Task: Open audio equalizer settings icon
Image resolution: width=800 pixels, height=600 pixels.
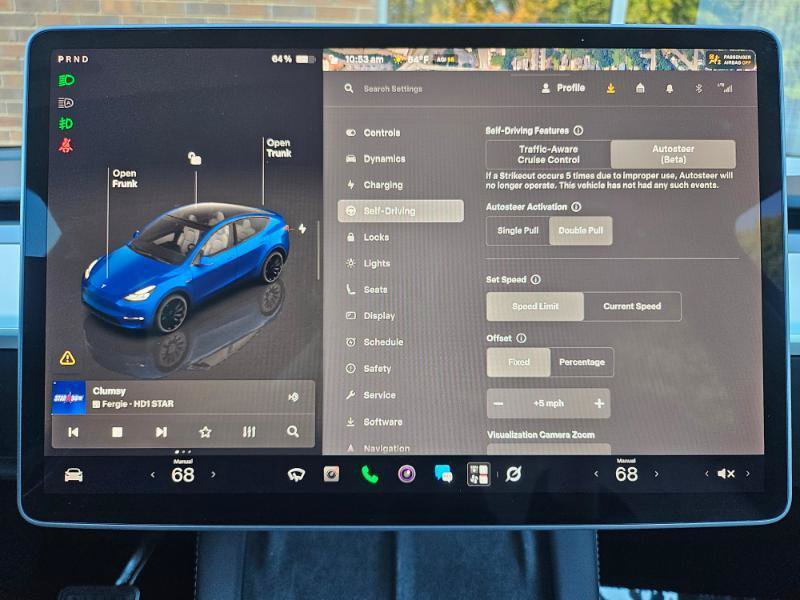Action: click(x=249, y=432)
